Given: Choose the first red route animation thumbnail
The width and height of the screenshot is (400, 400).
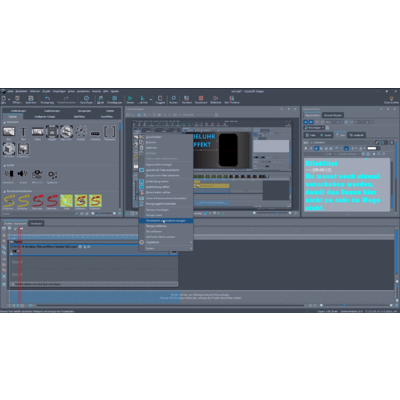Looking at the screenshot, I should [x=38, y=201].
